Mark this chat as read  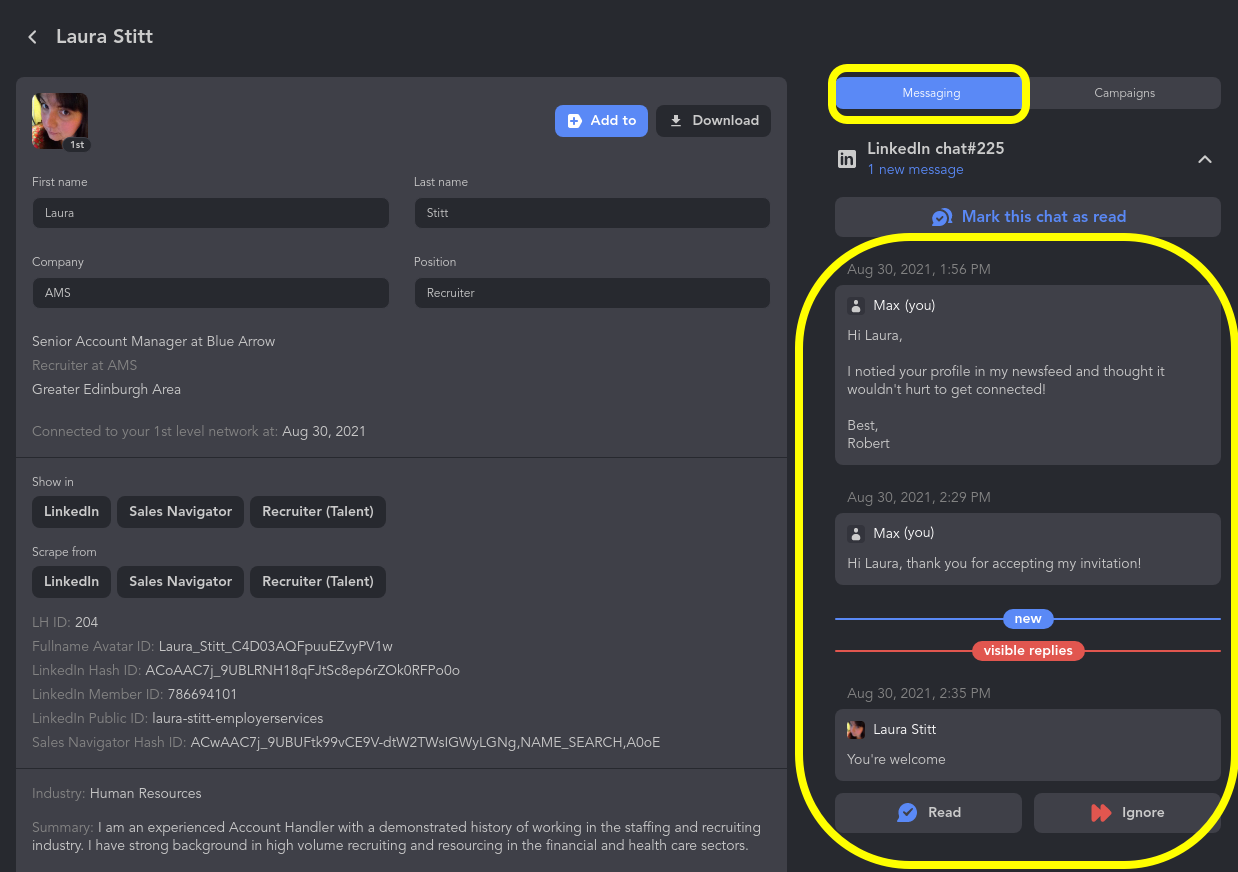[1028, 217]
